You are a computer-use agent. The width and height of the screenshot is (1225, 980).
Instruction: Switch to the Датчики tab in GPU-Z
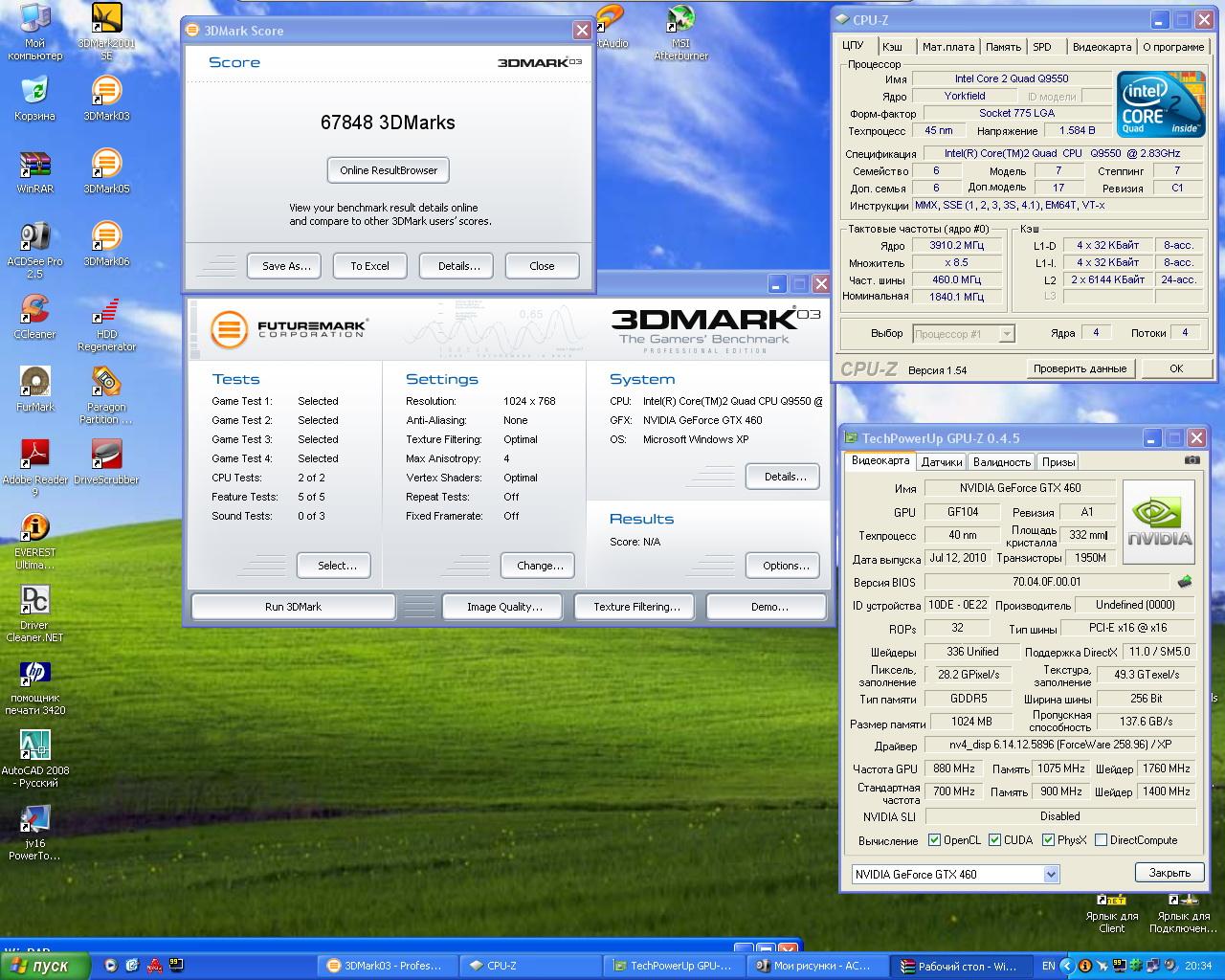pos(942,462)
